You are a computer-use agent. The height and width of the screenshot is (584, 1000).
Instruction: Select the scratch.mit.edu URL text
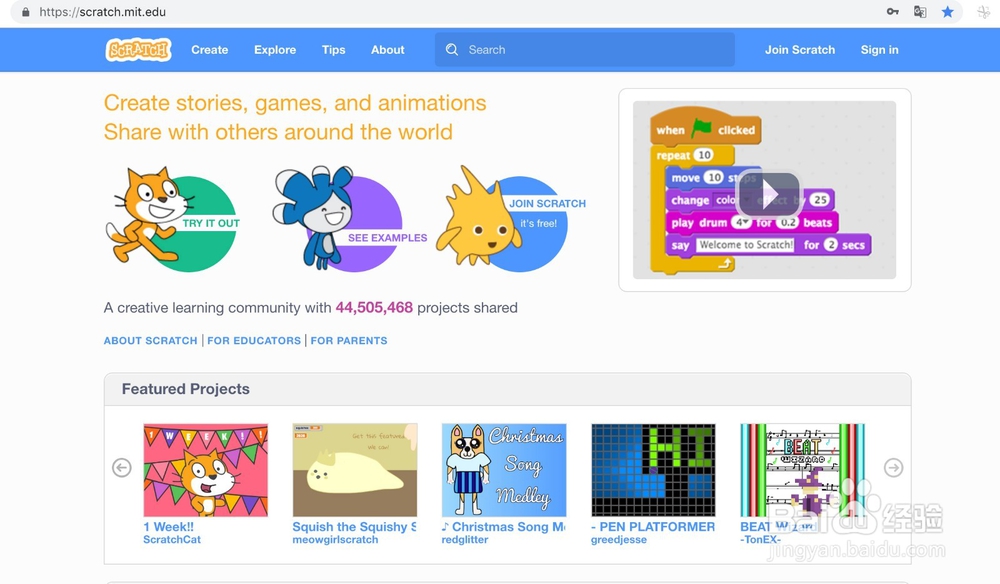point(103,12)
